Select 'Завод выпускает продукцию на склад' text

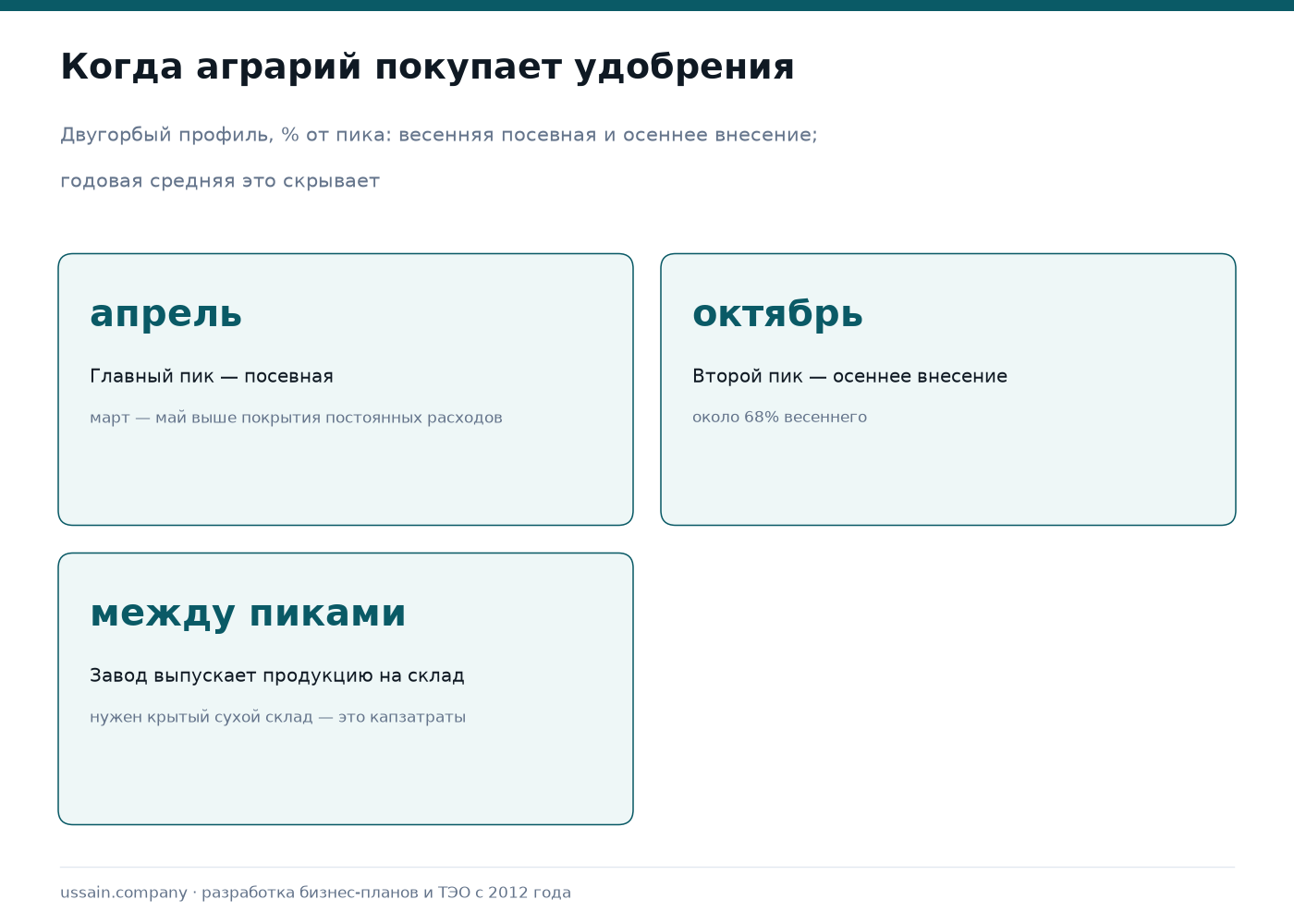click(277, 675)
